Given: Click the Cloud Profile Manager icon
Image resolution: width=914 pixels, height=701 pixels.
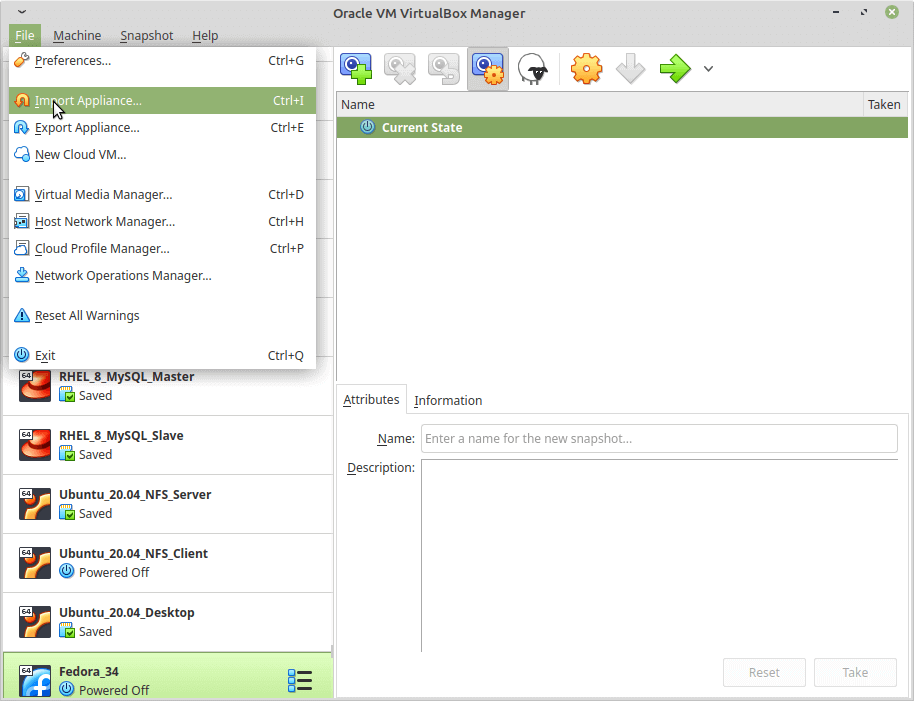Looking at the screenshot, I should (x=22, y=248).
